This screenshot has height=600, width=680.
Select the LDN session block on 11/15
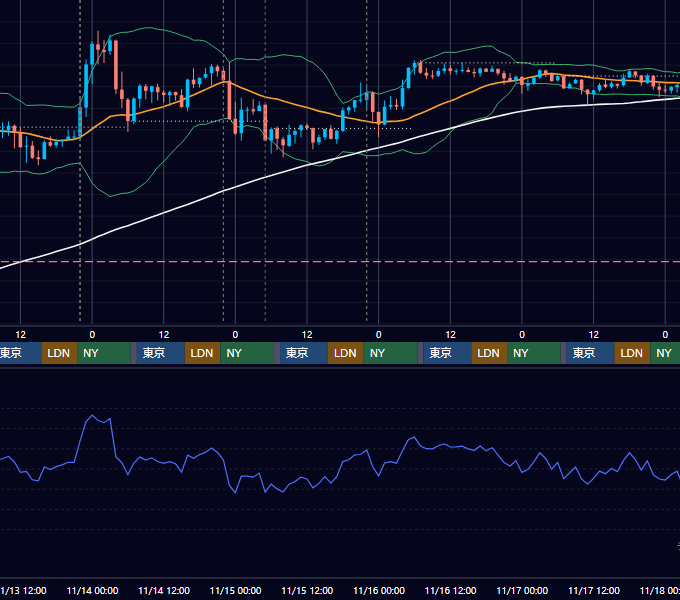click(346, 353)
